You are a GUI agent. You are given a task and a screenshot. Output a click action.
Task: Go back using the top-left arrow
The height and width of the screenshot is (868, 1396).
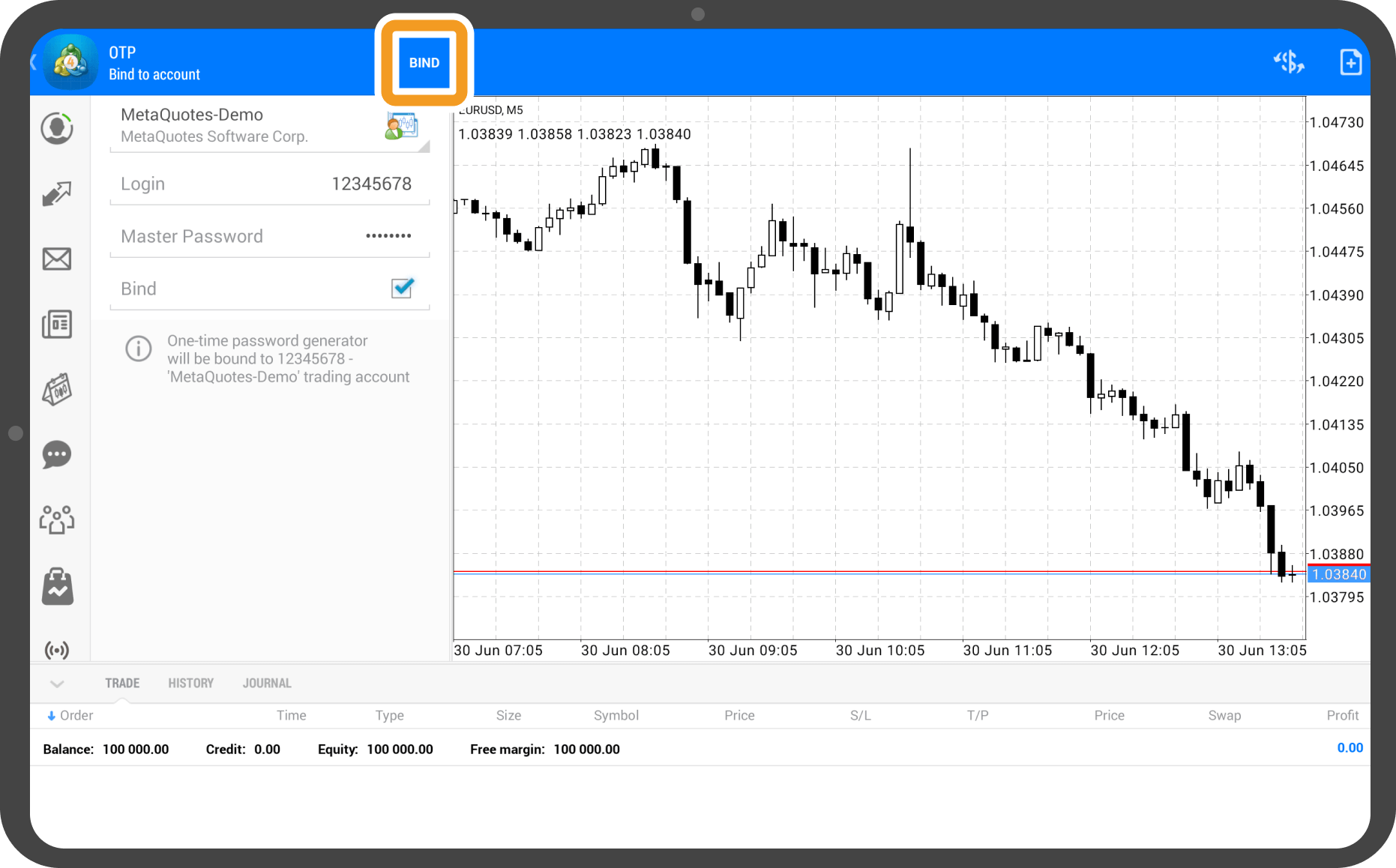pyautogui.click(x=34, y=62)
